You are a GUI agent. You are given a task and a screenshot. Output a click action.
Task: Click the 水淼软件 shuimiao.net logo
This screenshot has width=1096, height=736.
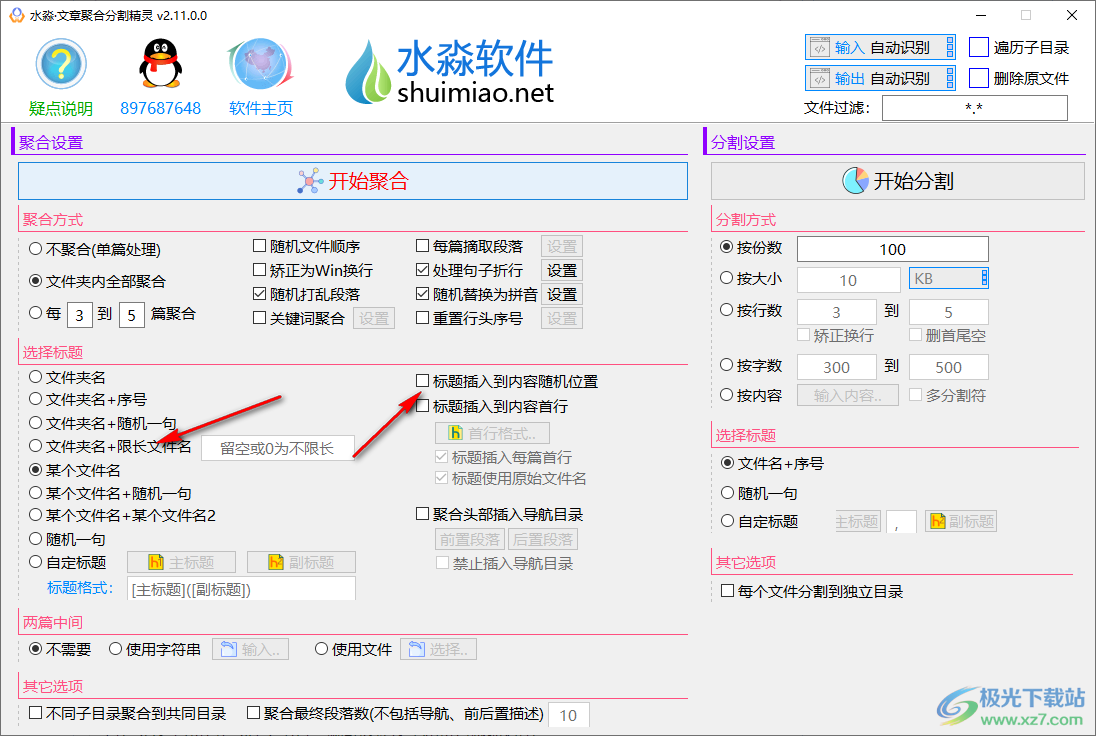(x=451, y=71)
